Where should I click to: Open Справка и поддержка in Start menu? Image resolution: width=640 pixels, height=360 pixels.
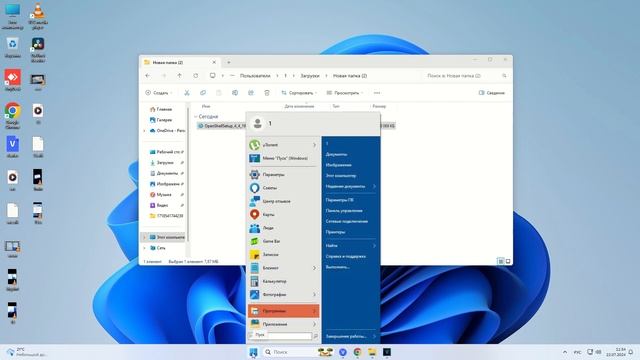[x=346, y=256]
